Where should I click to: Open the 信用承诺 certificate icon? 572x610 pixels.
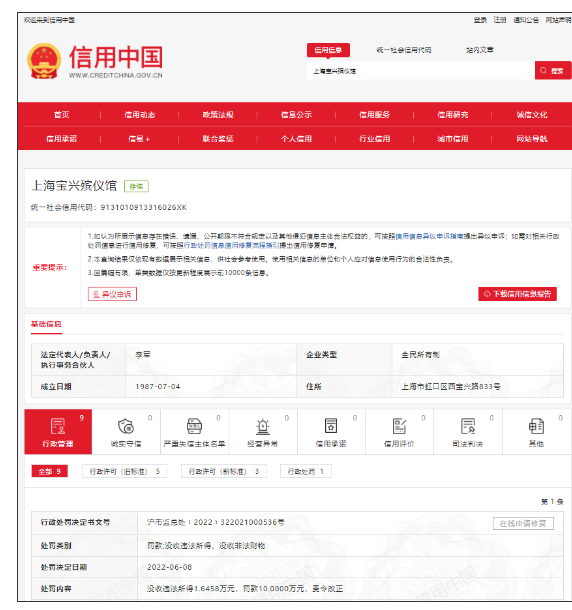(331, 426)
